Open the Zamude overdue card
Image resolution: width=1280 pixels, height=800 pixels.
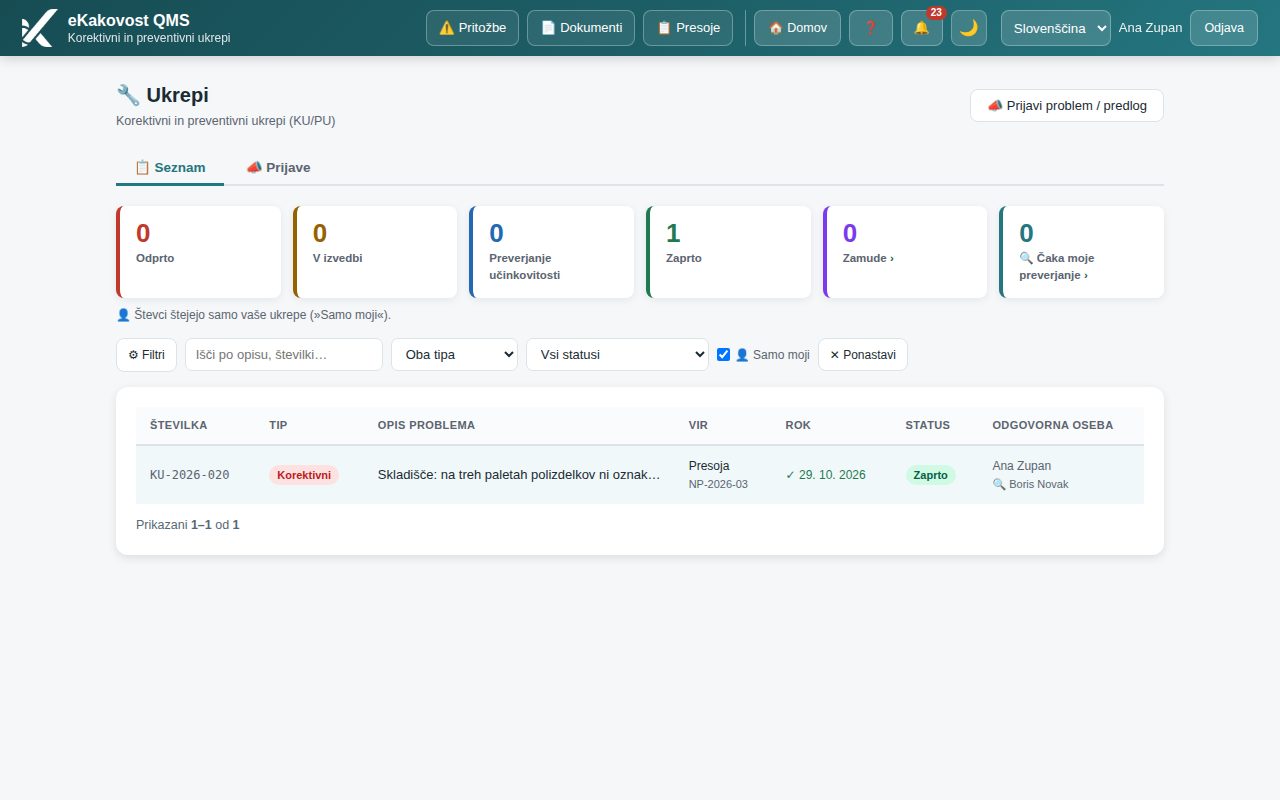click(905, 252)
